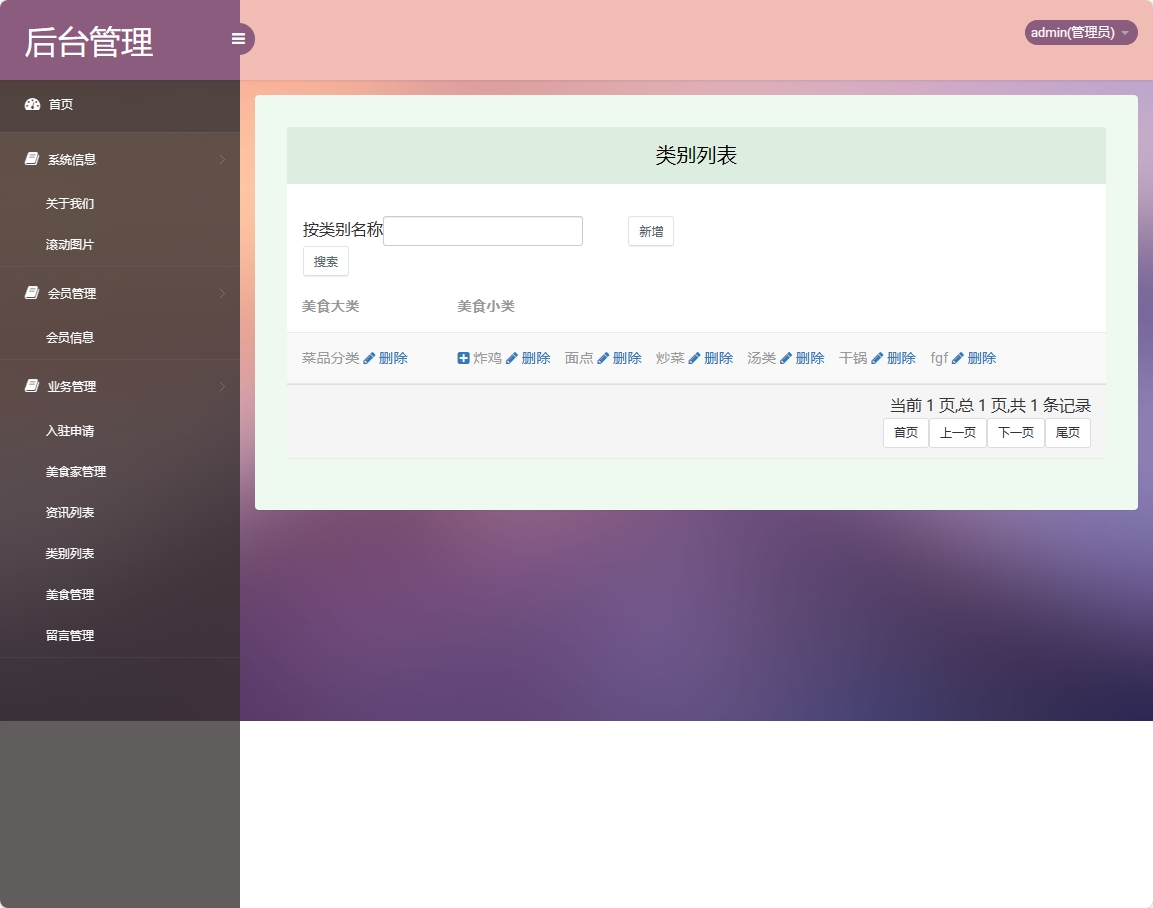Image resolution: width=1153 pixels, height=908 pixels.
Task: Click the 美食大类 column header
Action: pos(331,306)
